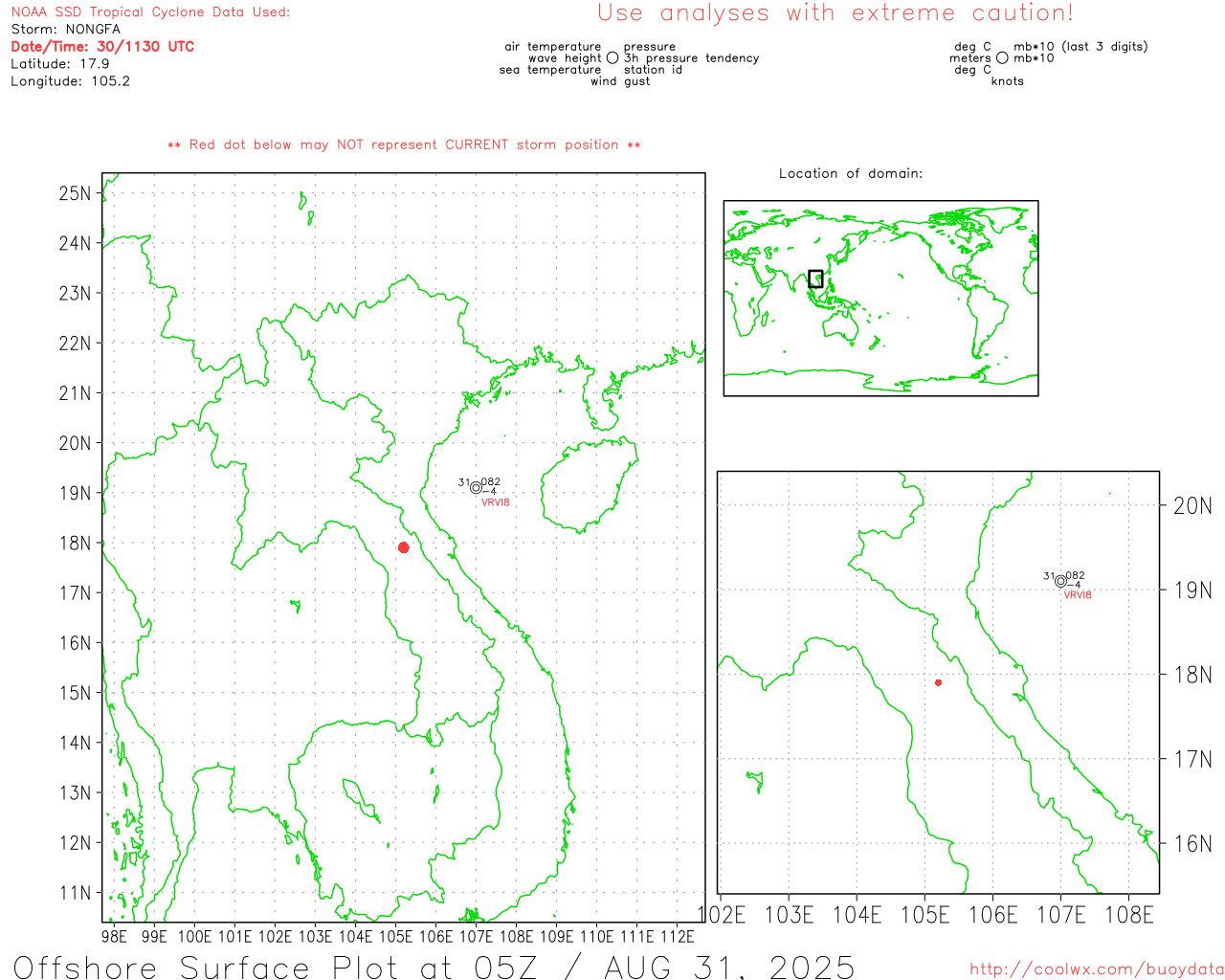Click the VRVI8 station circle on the zoomed inset map
1225x980 pixels.
coord(1060,581)
